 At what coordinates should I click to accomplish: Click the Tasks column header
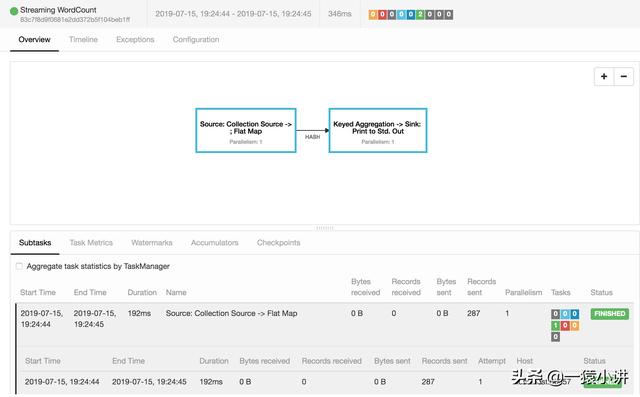560,292
